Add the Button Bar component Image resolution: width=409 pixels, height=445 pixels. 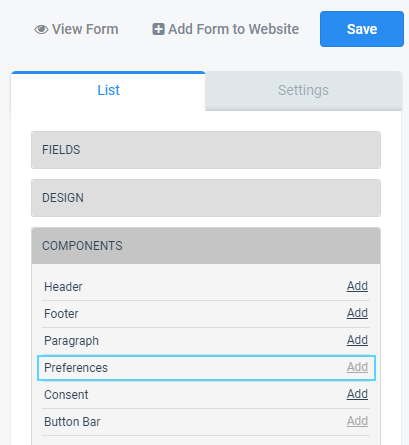(357, 421)
